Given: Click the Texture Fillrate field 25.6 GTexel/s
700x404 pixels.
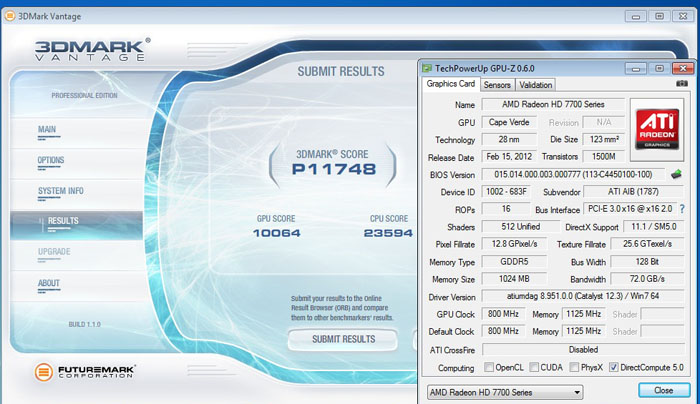Looking at the screenshot, I should [x=647, y=244].
